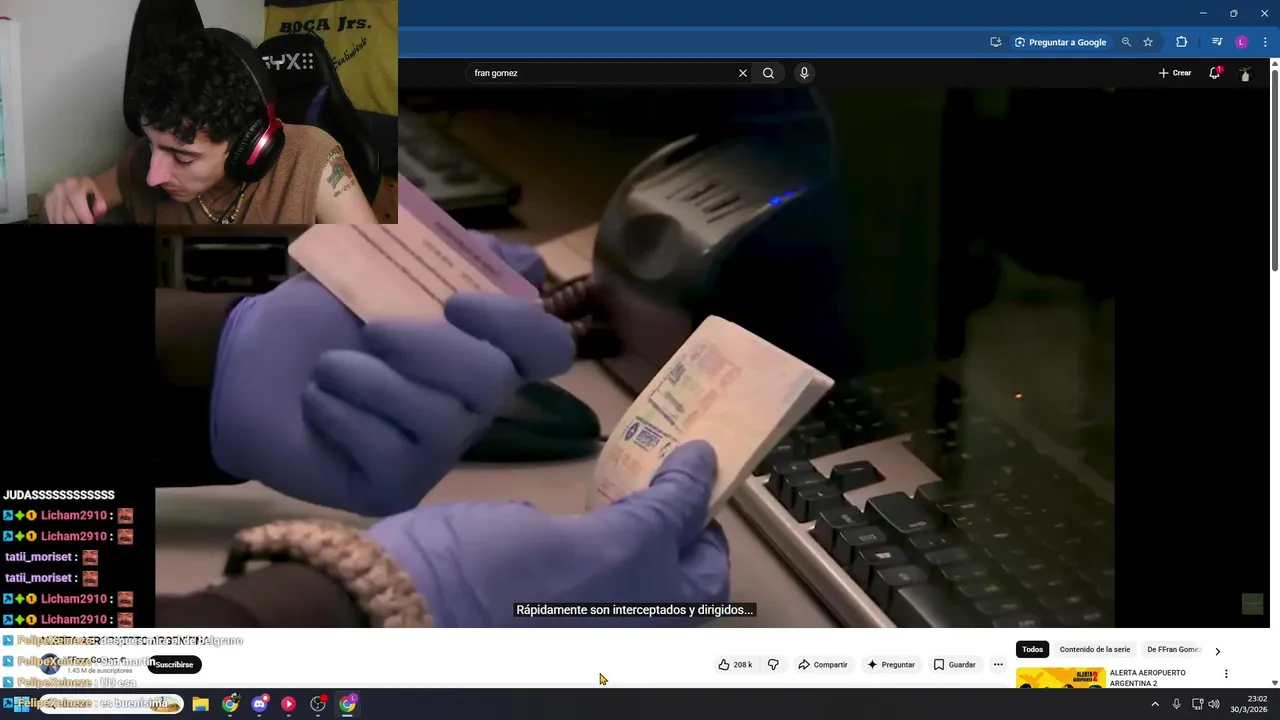Viewport: 1280px width, 720px height.
Task: Open the clock showing 23:02
Action: coord(1249,704)
